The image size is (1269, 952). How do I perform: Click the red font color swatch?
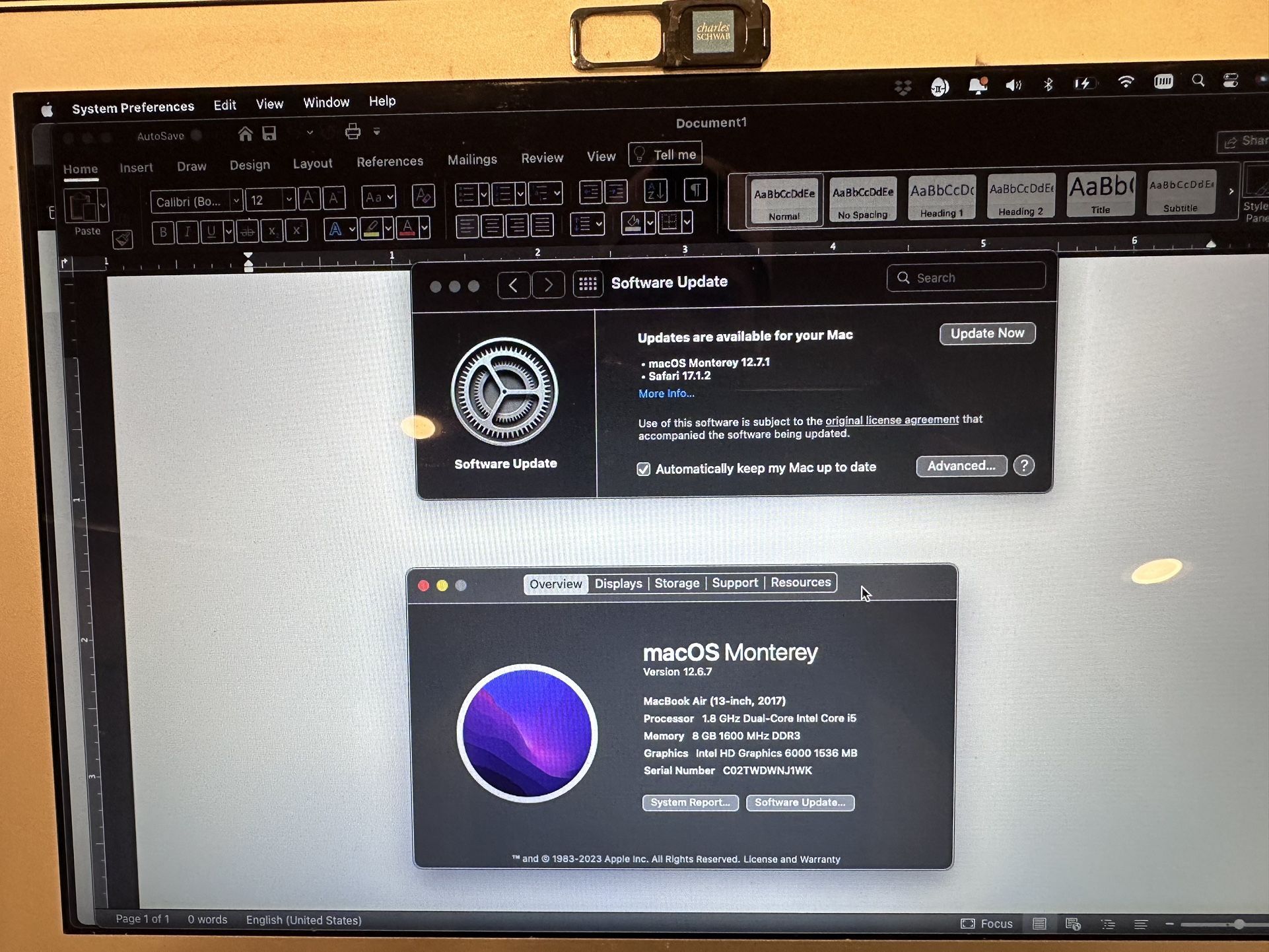[407, 228]
